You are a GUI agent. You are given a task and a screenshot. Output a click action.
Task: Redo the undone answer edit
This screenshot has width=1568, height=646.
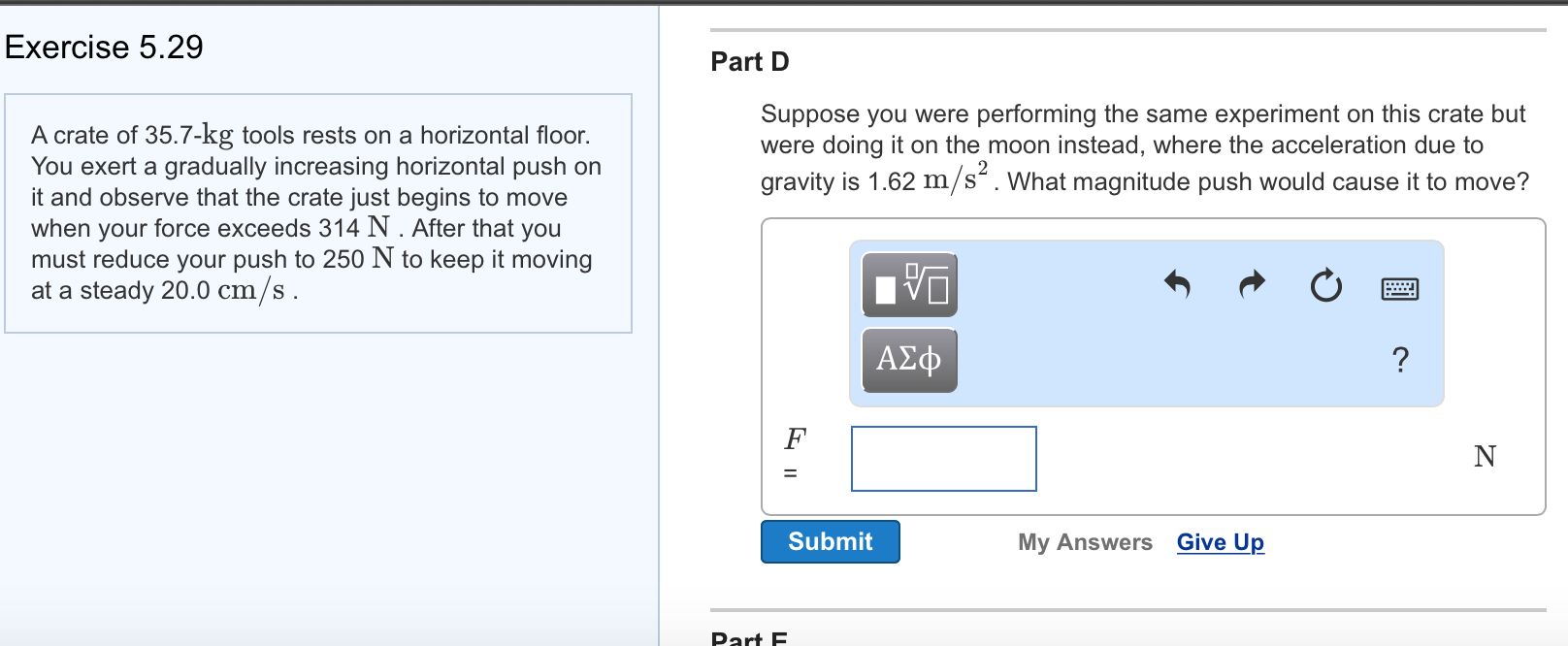point(1250,285)
